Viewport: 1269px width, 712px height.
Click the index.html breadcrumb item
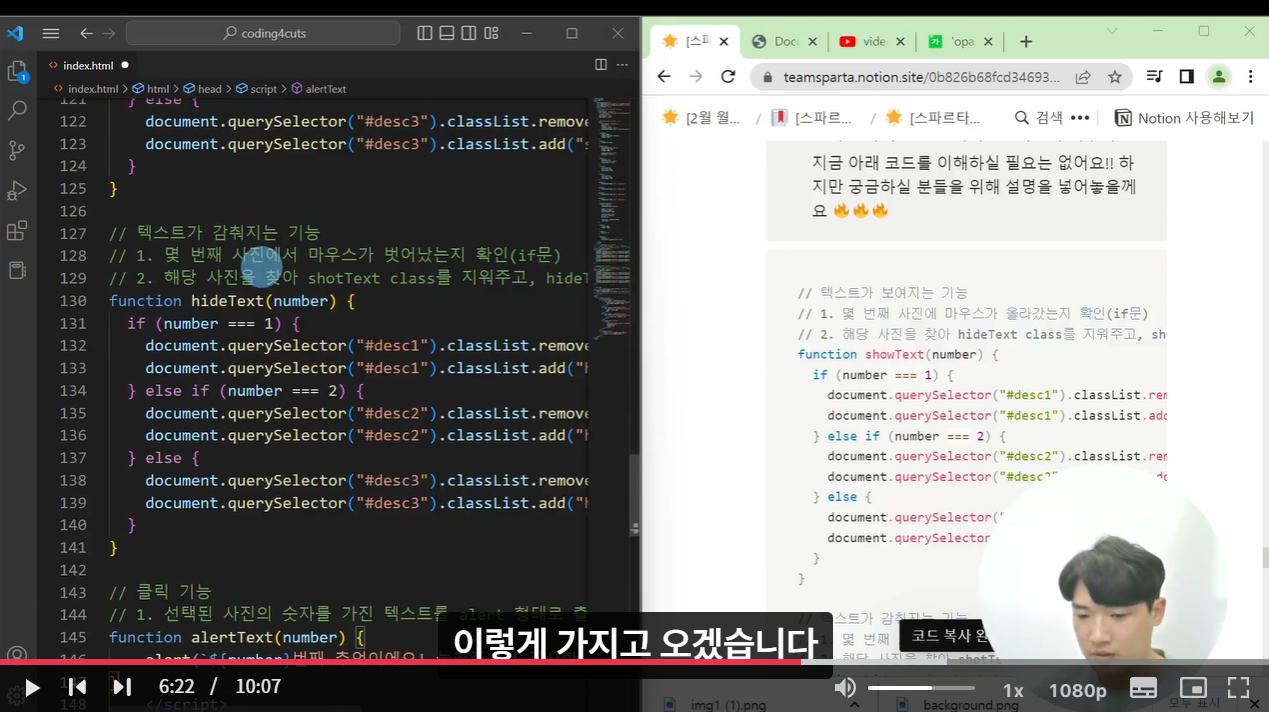(x=93, y=89)
